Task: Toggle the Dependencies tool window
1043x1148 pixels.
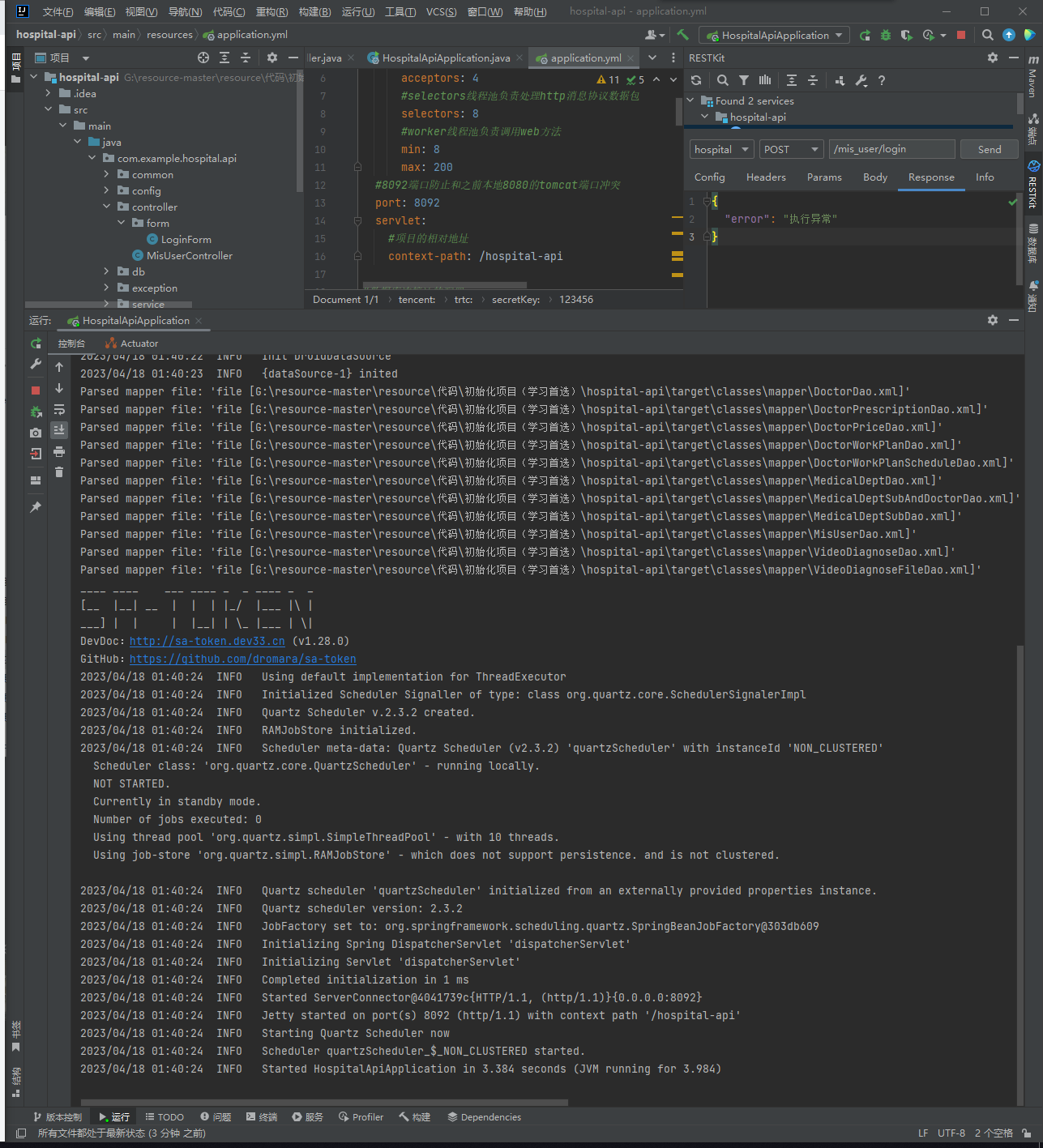Action: [485, 1117]
